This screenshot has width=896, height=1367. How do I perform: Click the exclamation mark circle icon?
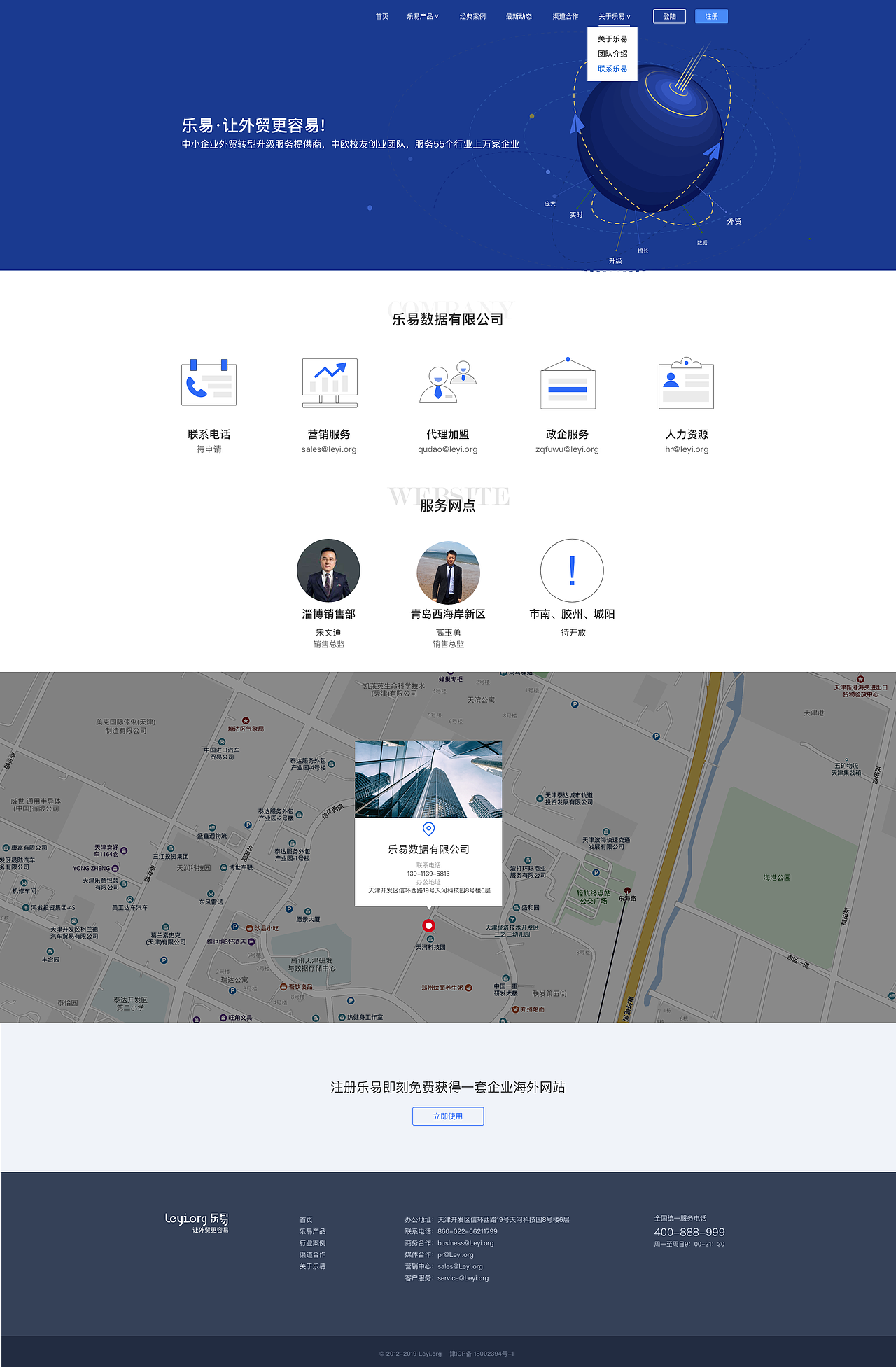coord(572,570)
